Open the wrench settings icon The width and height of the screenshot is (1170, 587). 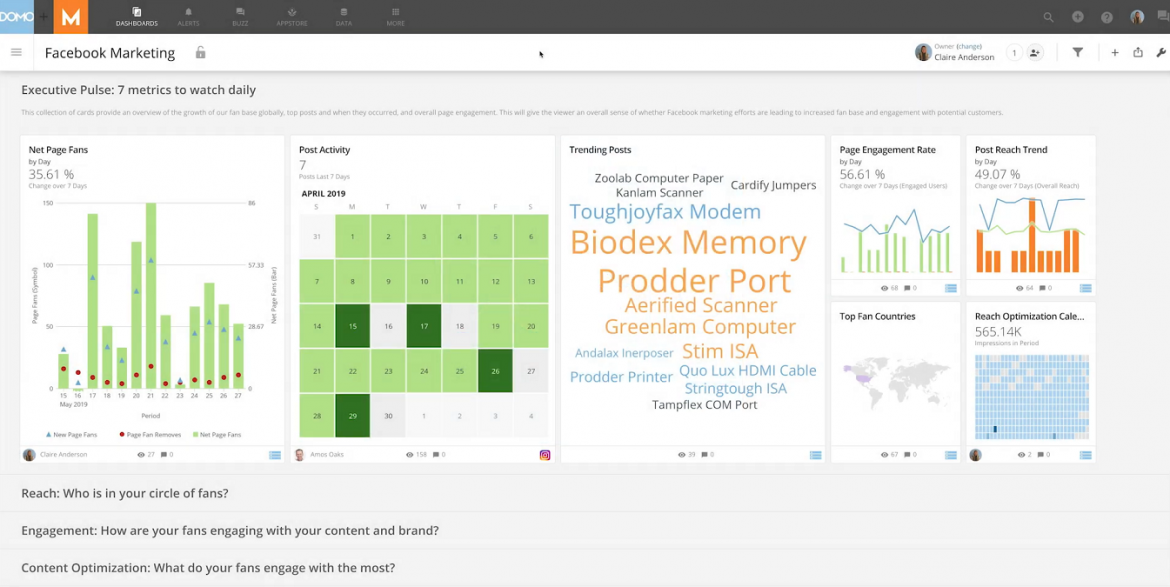pyautogui.click(x=1162, y=52)
